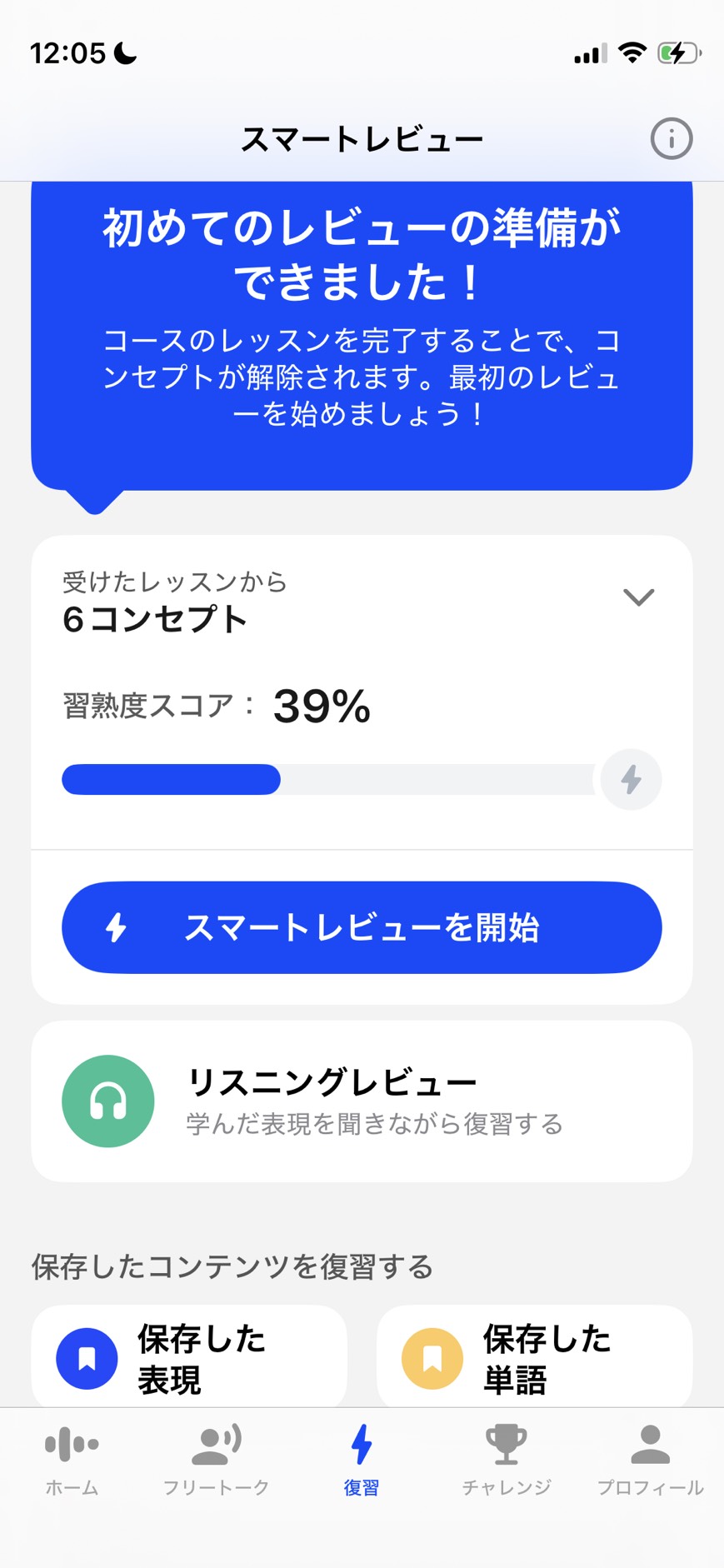Select the 復習 lightning tab

point(362,1459)
